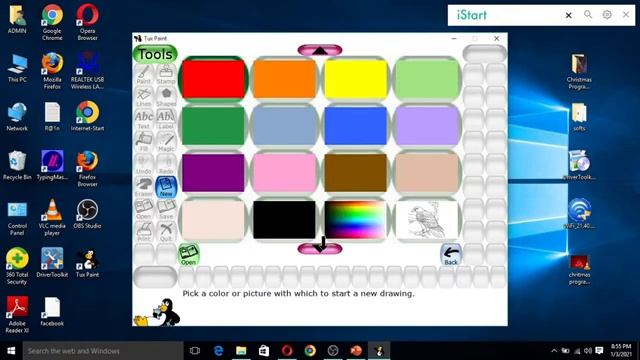Pick the pink background color
The height and width of the screenshot is (360, 640).
pyautogui.click(x=284, y=173)
